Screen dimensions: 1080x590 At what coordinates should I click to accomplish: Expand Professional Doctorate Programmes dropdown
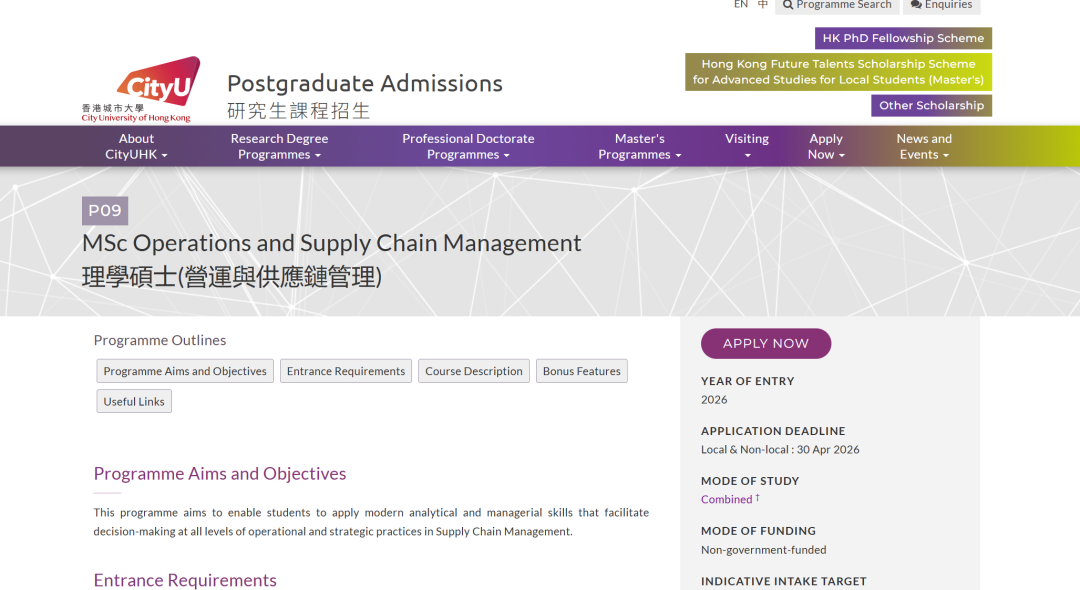tap(468, 146)
